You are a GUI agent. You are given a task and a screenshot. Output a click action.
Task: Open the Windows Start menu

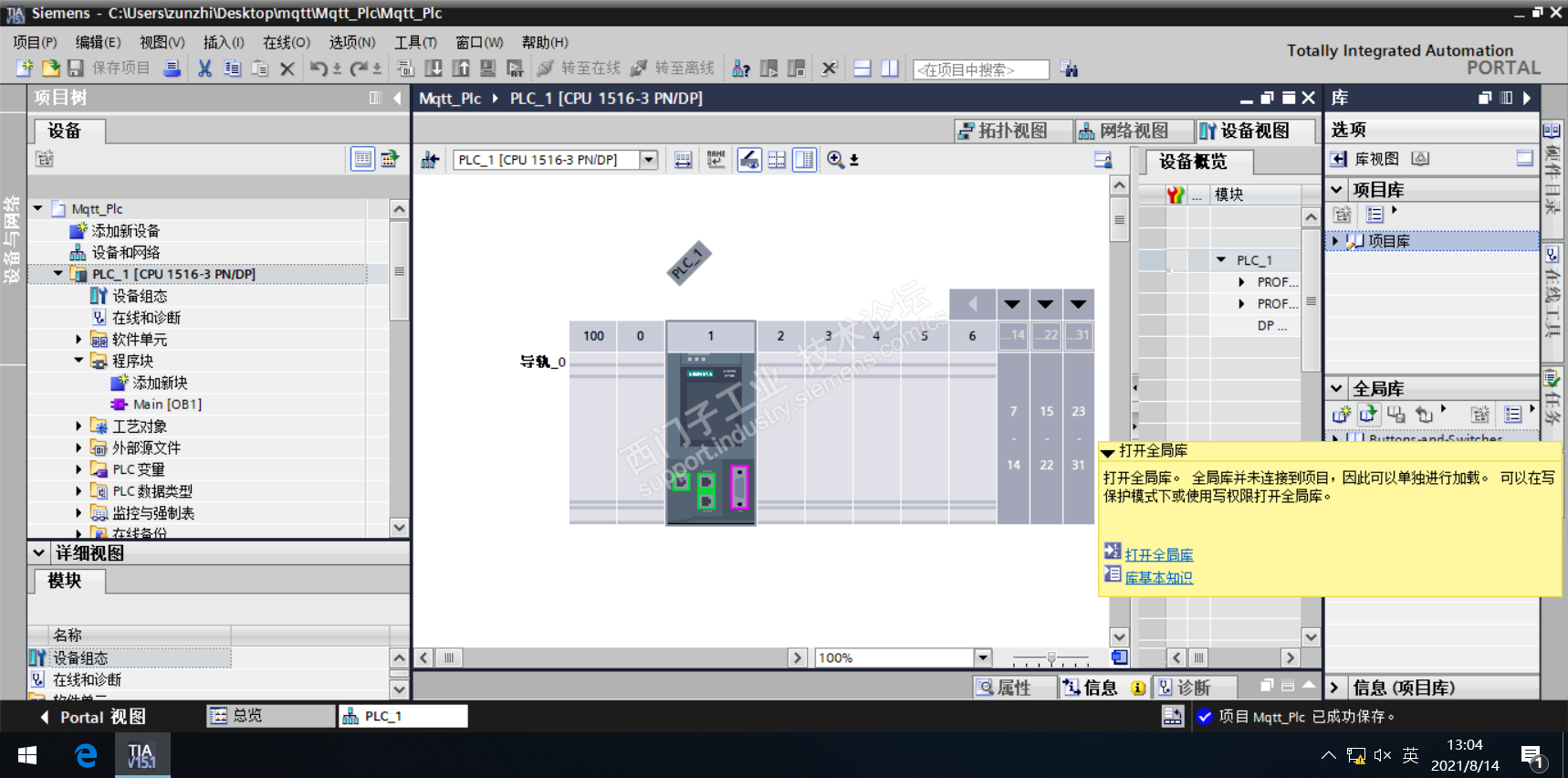point(27,755)
